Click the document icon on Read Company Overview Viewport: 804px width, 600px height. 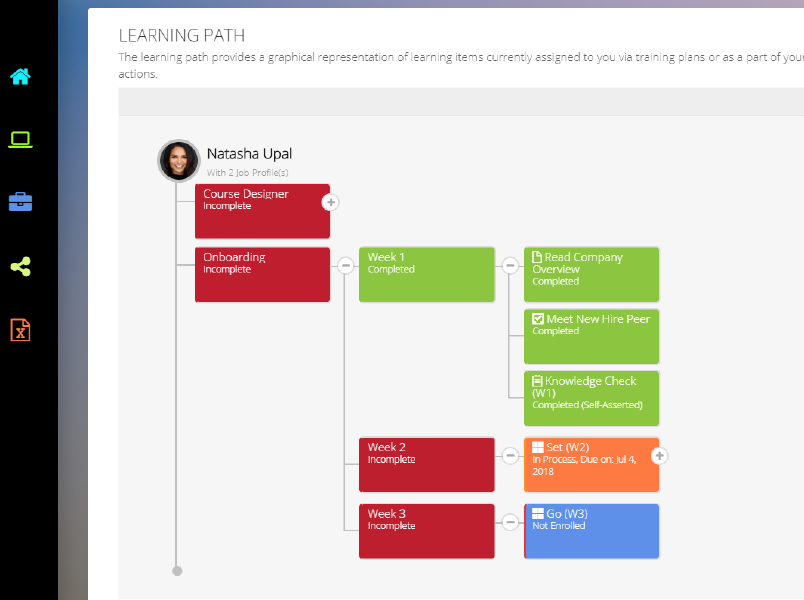pos(537,258)
